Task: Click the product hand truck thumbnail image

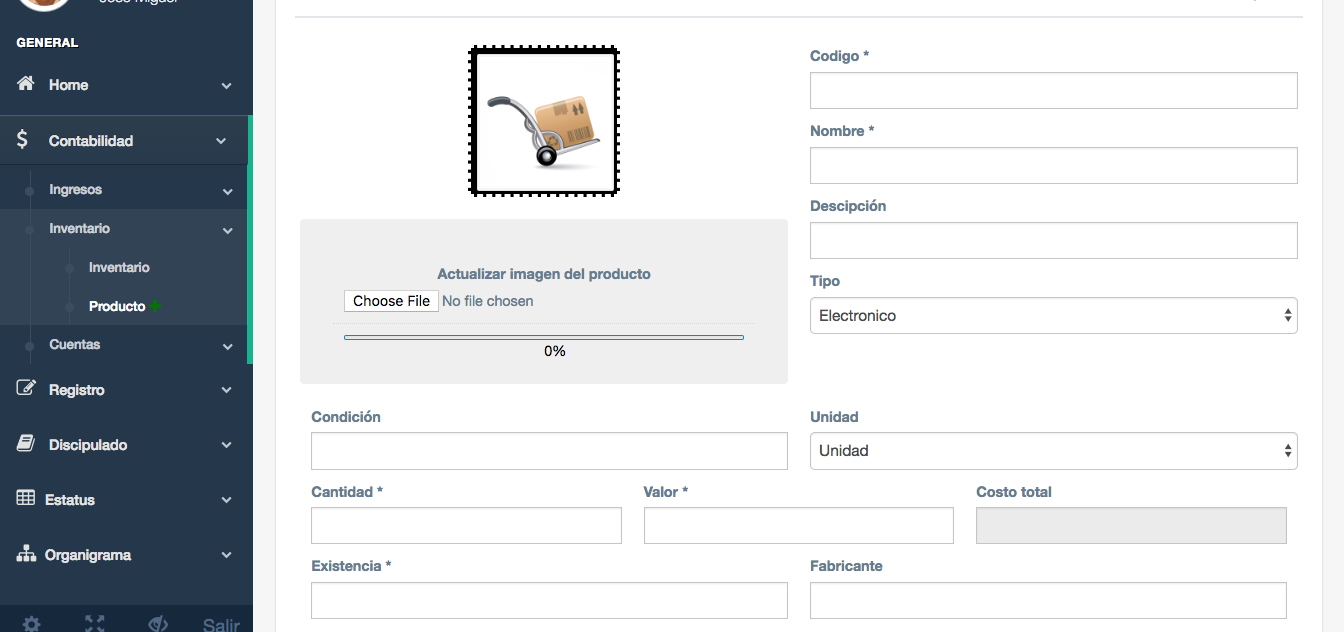Action: coord(544,121)
